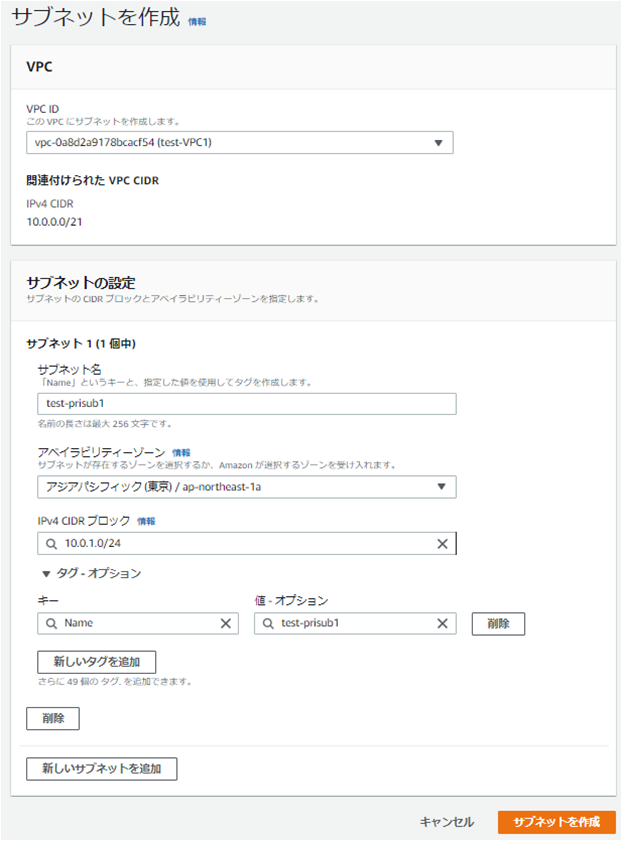Screen dimensions: 622x841
Task: Open the Availability Zone dropdown ap-northeast-1a
Action: pos(247,487)
